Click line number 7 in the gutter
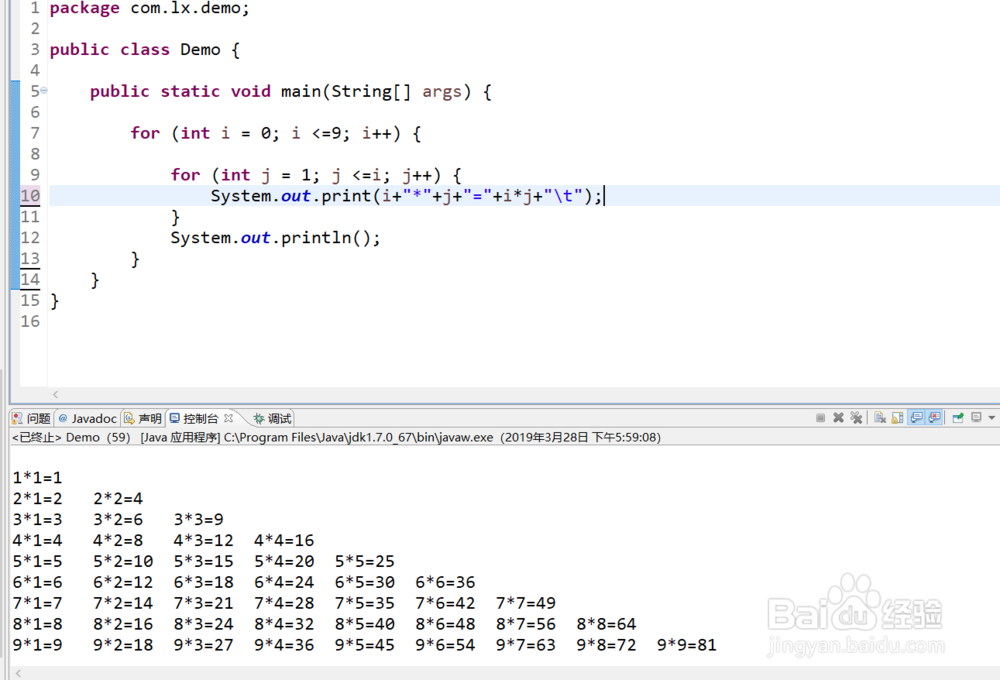 click(34, 133)
